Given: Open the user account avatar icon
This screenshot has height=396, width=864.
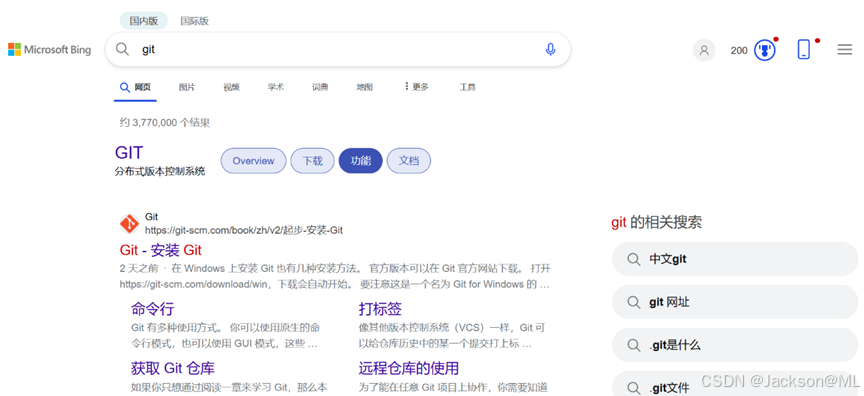Looking at the screenshot, I should click(704, 50).
